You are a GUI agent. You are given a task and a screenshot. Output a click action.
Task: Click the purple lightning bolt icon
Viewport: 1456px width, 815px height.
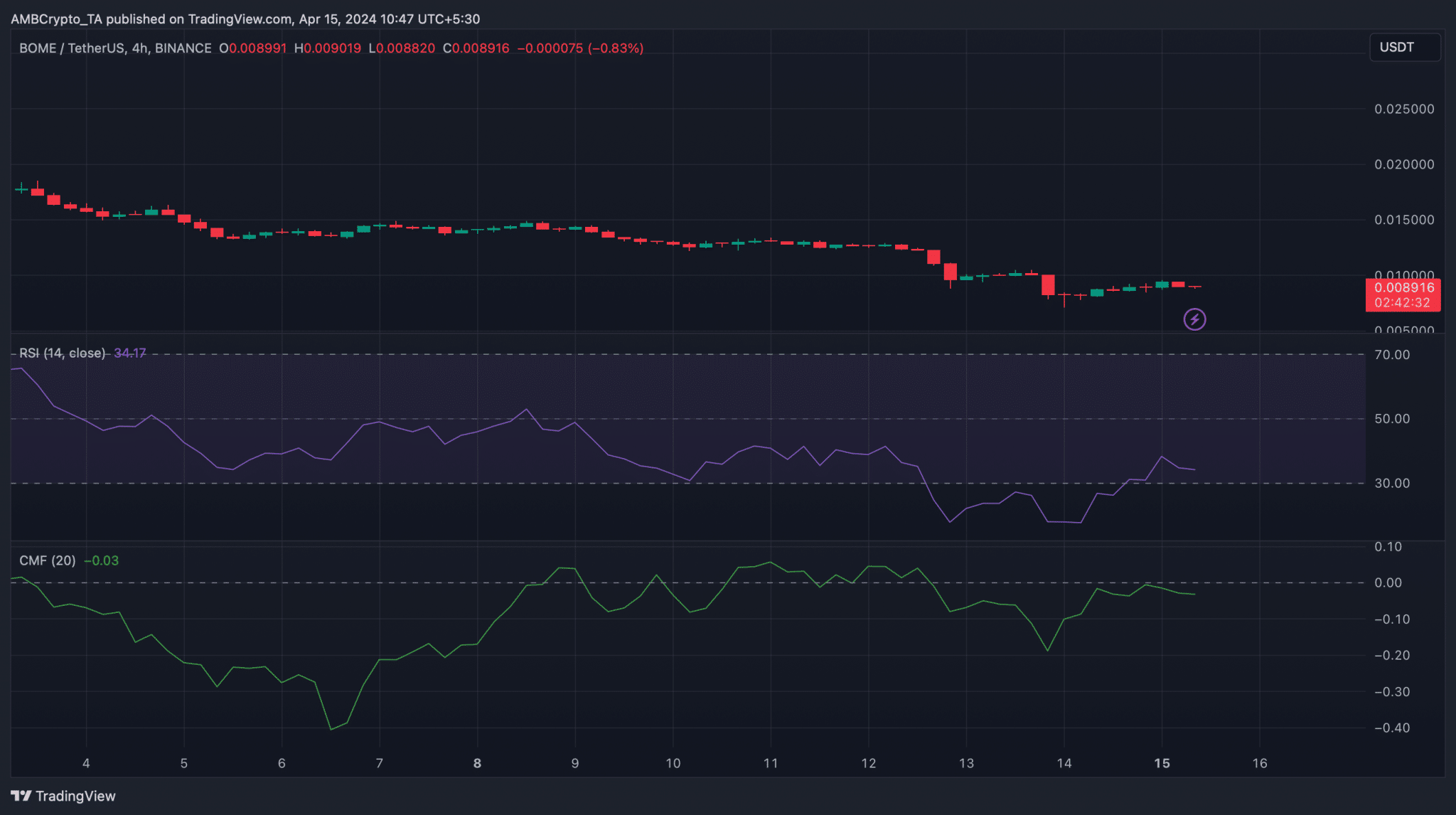(1194, 319)
